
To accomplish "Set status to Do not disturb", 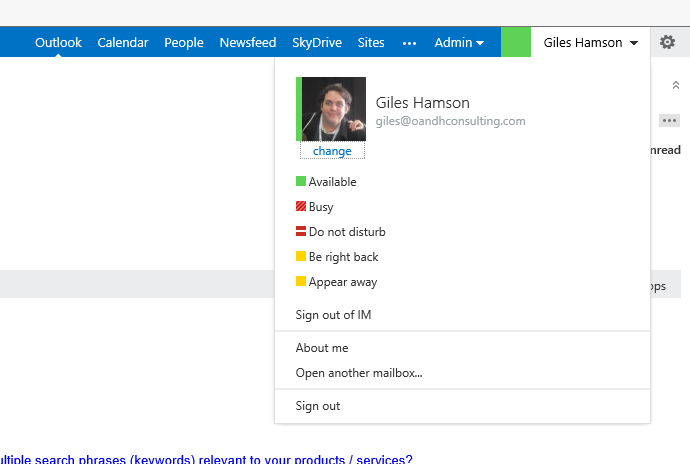I will pos(346,232).
